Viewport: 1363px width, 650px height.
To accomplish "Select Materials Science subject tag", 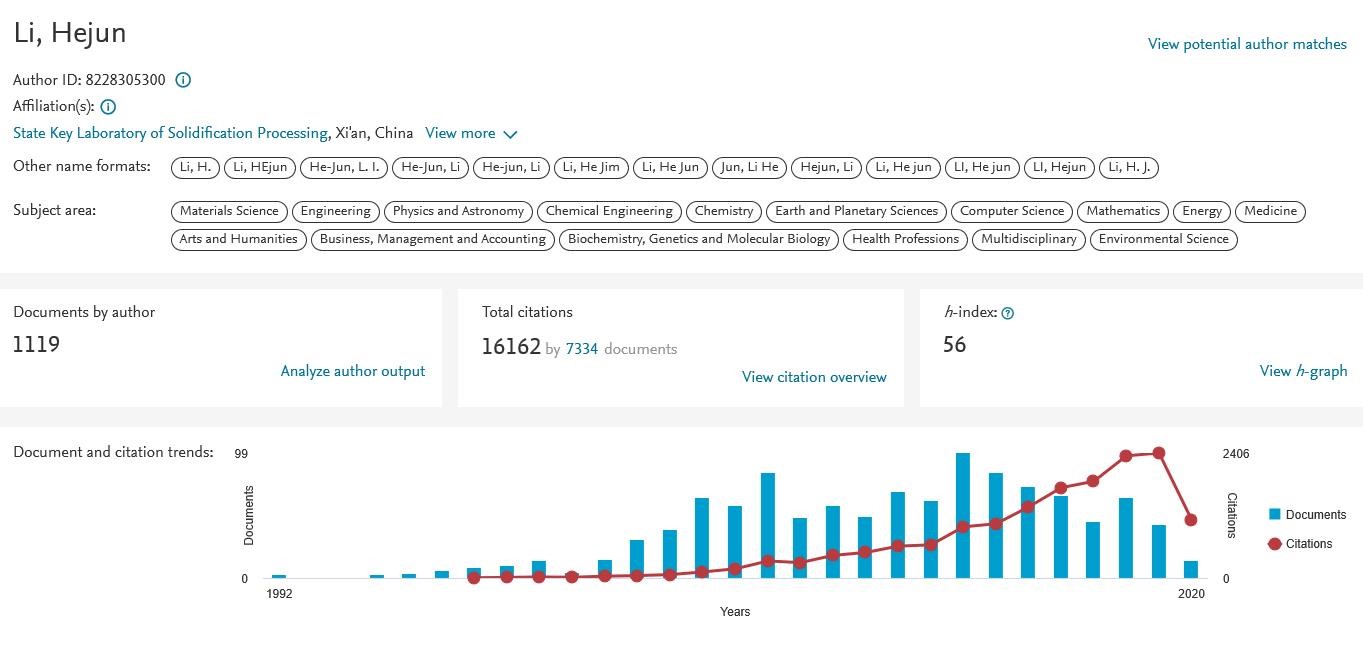I will point(229,211).
